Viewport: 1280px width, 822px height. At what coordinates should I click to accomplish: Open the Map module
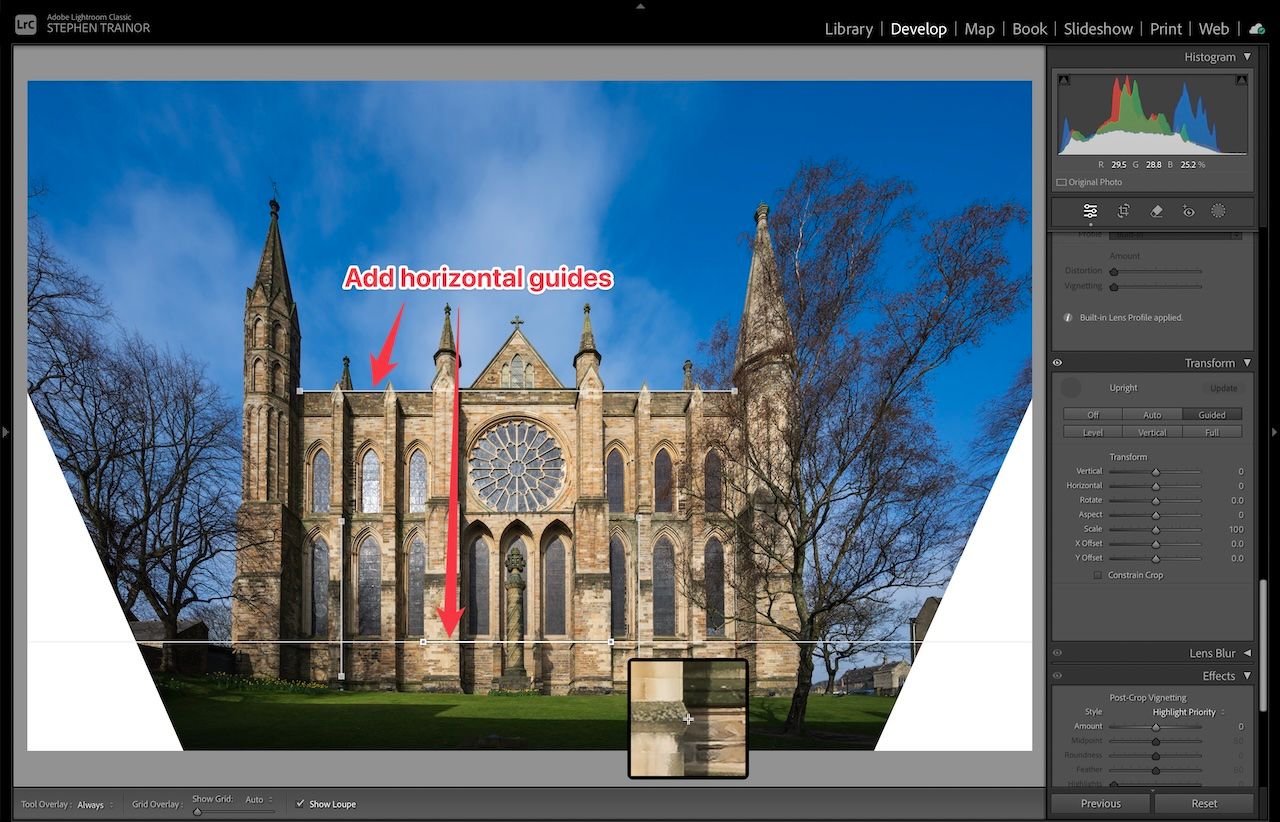tap(979, 29)
